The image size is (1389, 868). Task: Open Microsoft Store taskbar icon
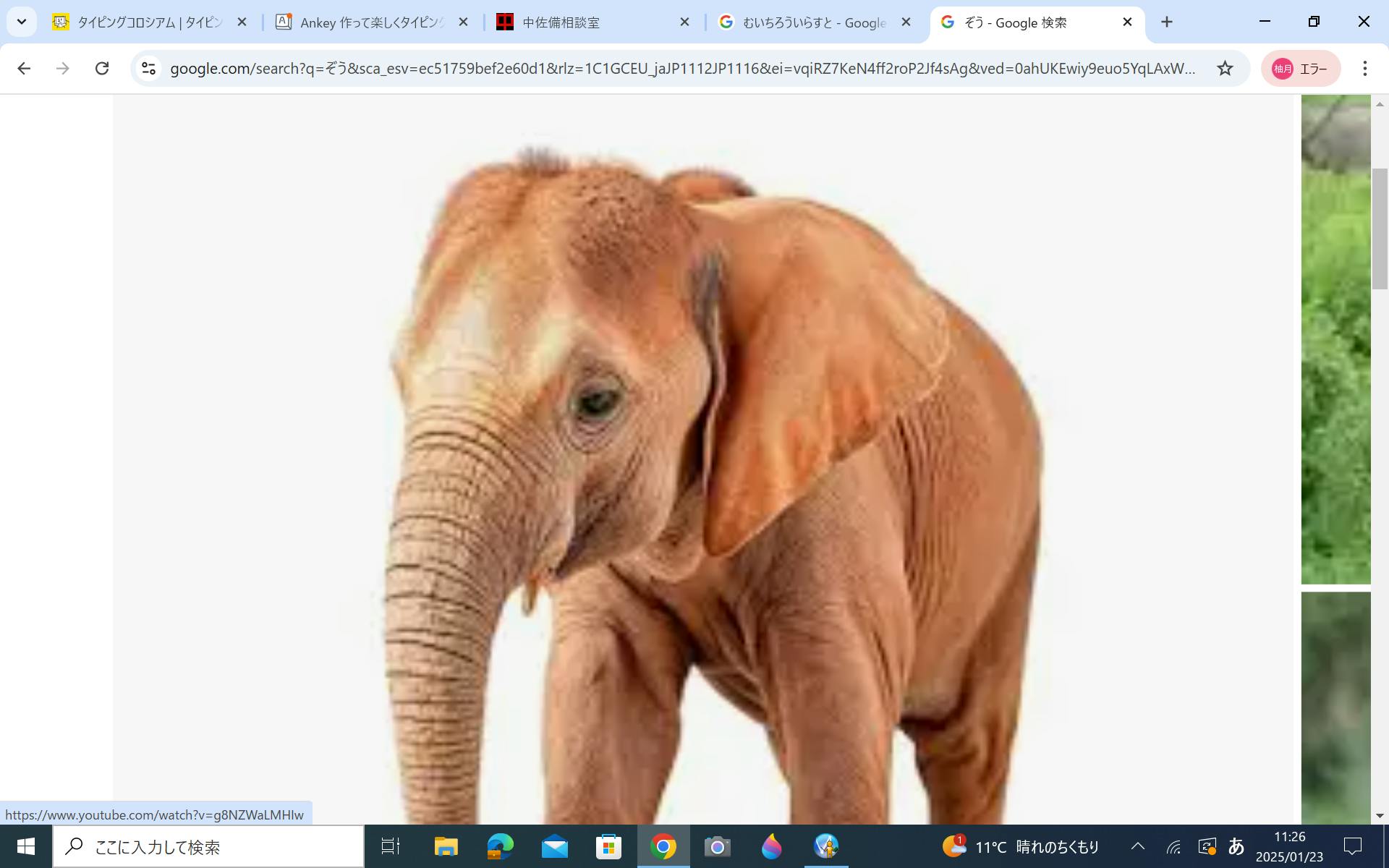[x=608, y=846]
